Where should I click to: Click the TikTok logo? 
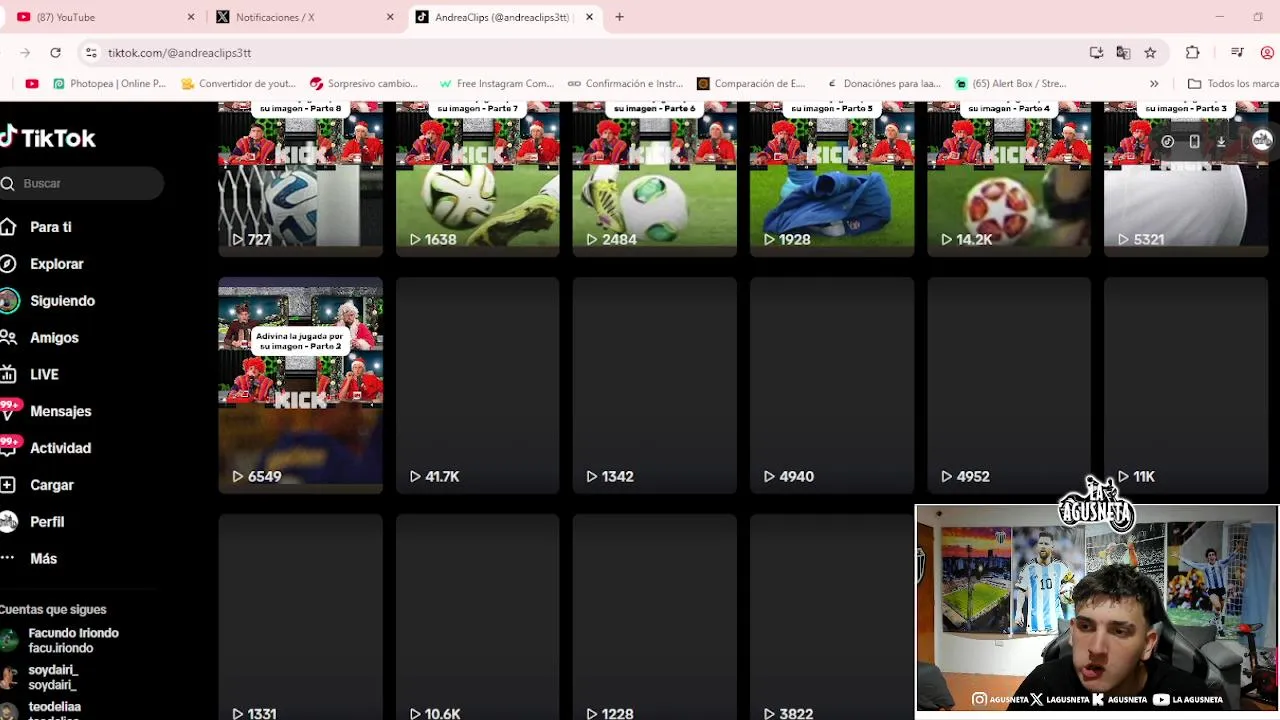[x=47, y=138]
